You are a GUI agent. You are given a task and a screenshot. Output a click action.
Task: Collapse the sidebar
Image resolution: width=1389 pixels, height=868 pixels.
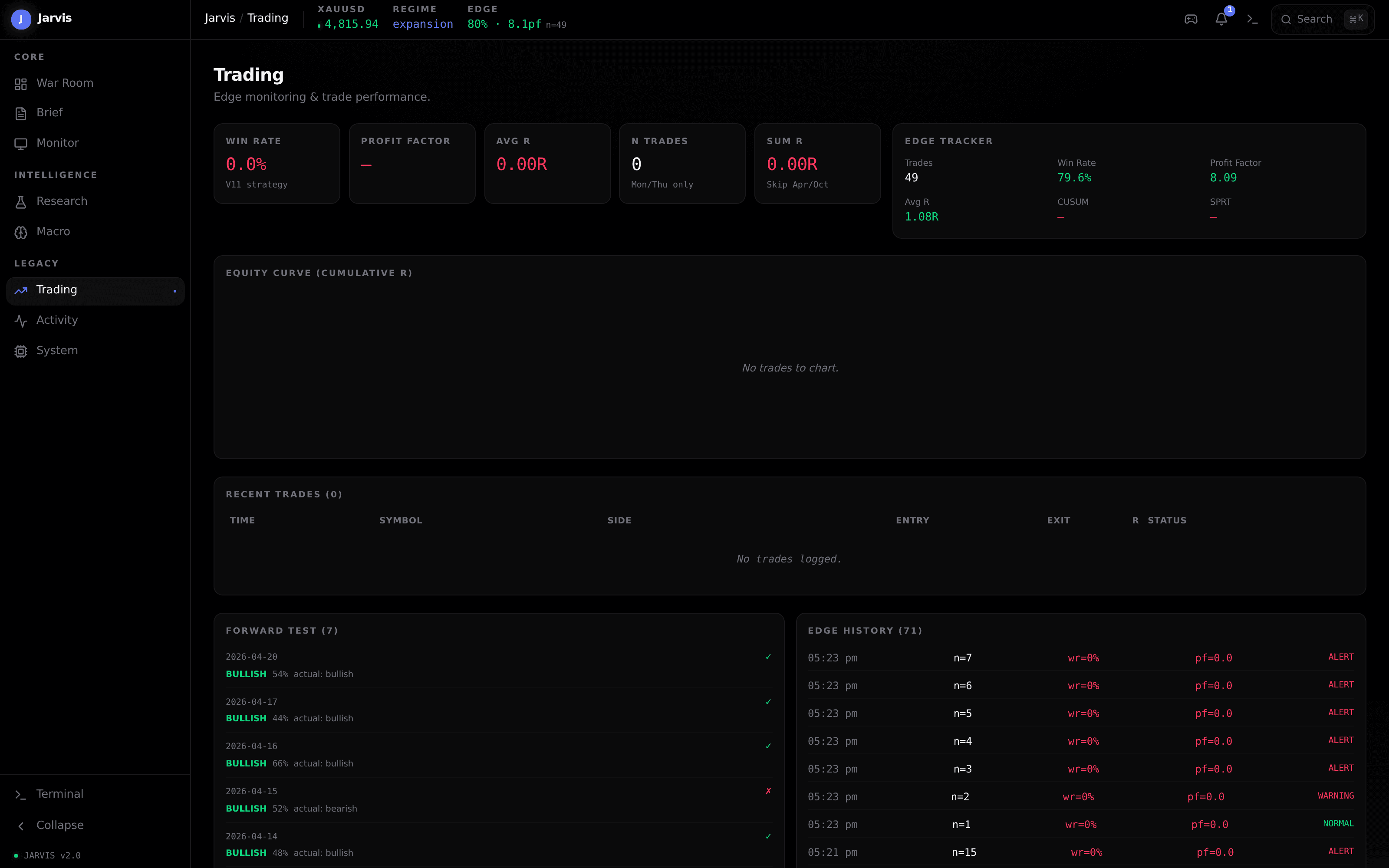[95, 825]
